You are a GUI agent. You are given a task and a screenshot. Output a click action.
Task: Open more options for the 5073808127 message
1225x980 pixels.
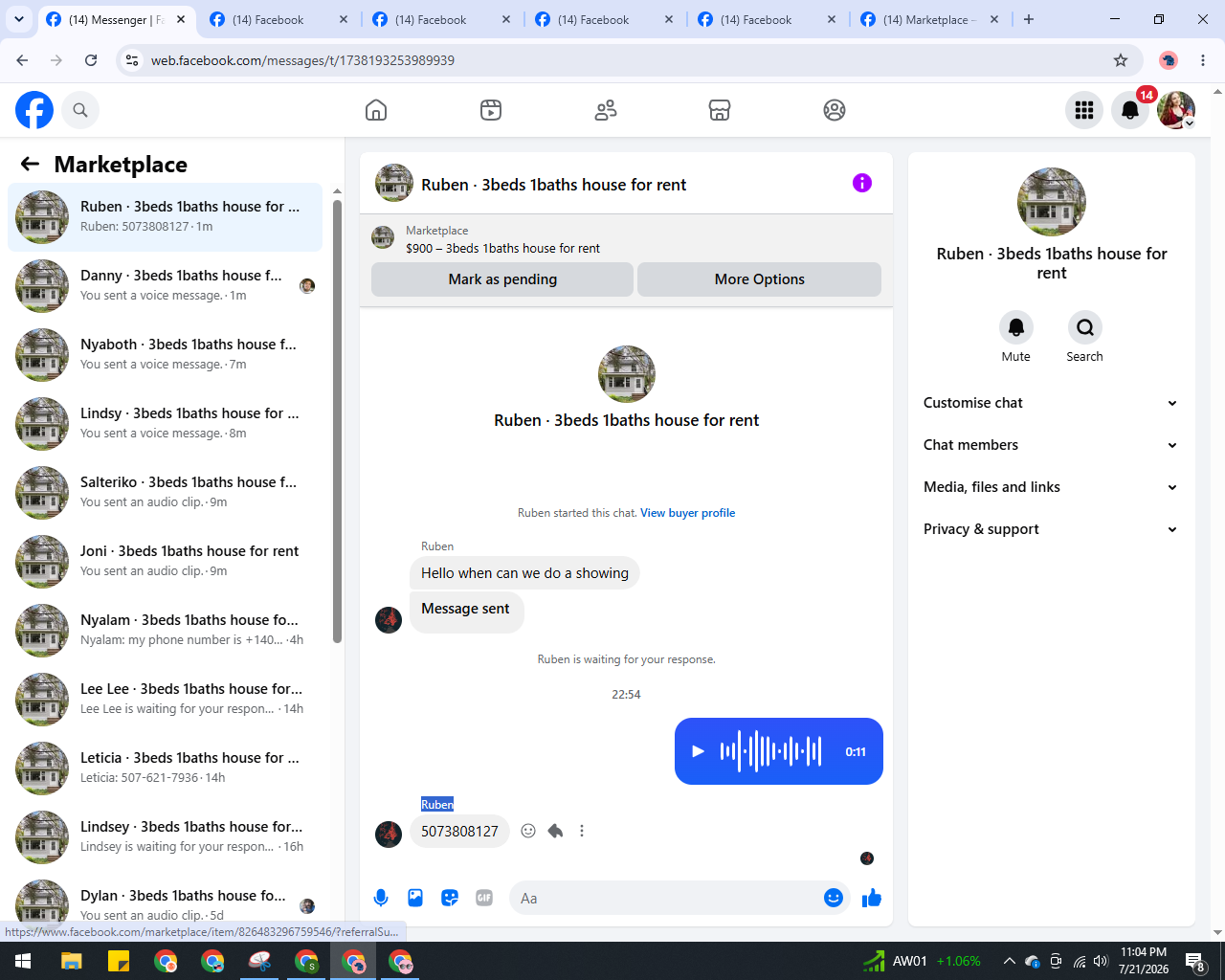[582, 831]
